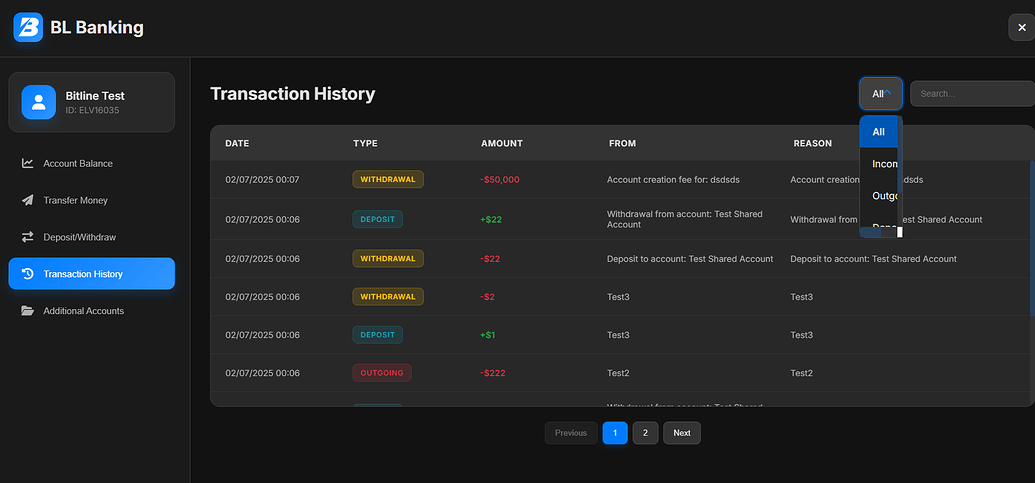Go to page 2
Screen dimensions: 1035x483
click(x=646, y=433)
